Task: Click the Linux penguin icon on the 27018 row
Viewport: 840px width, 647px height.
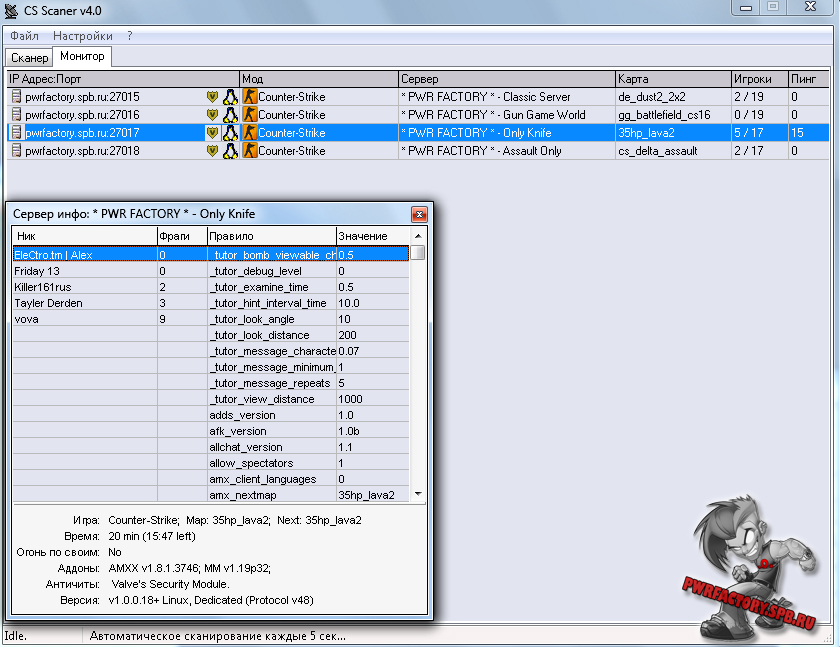Action: click(229, 151)
